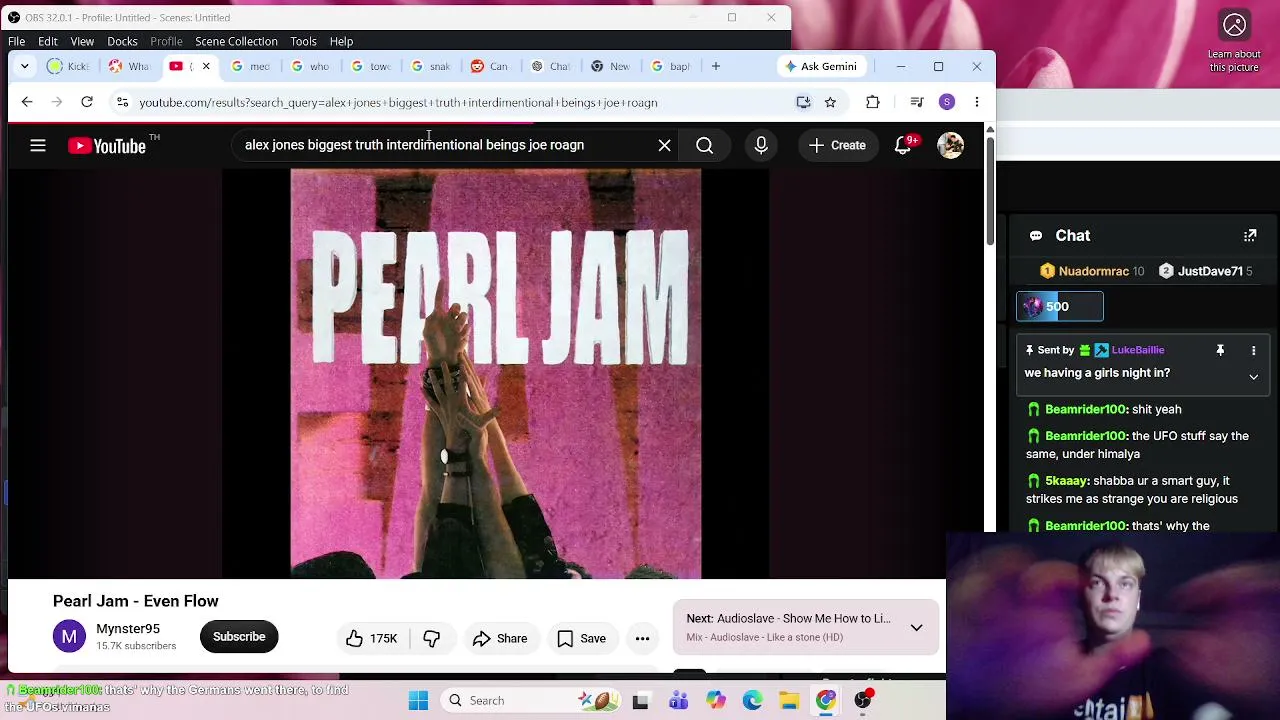1280x720 pixels.
Task: Expand the Next Audioslave mix panel
Action: click(916, 627)
